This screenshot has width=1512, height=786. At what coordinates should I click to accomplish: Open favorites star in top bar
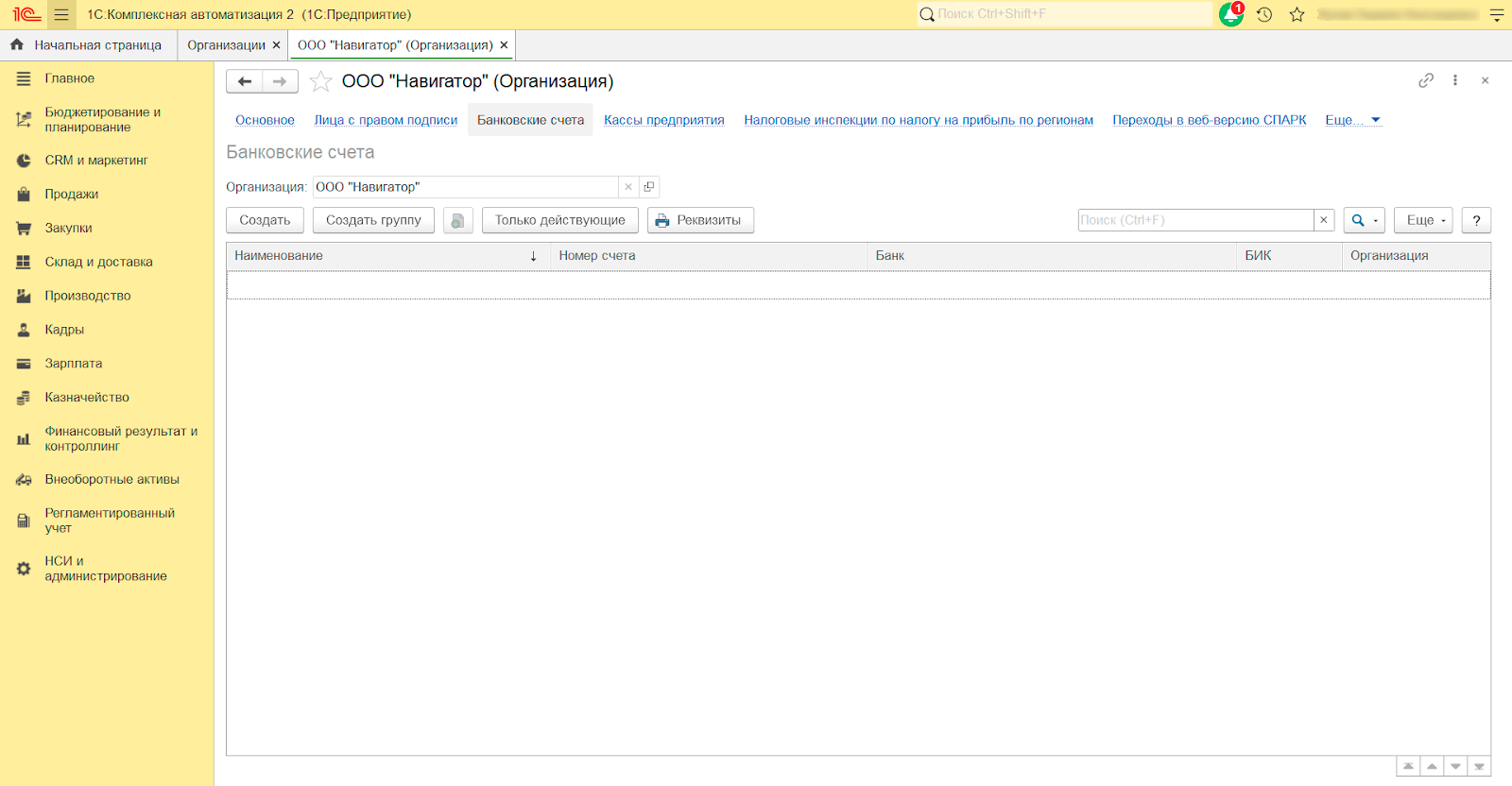[x=1297, y=14]
